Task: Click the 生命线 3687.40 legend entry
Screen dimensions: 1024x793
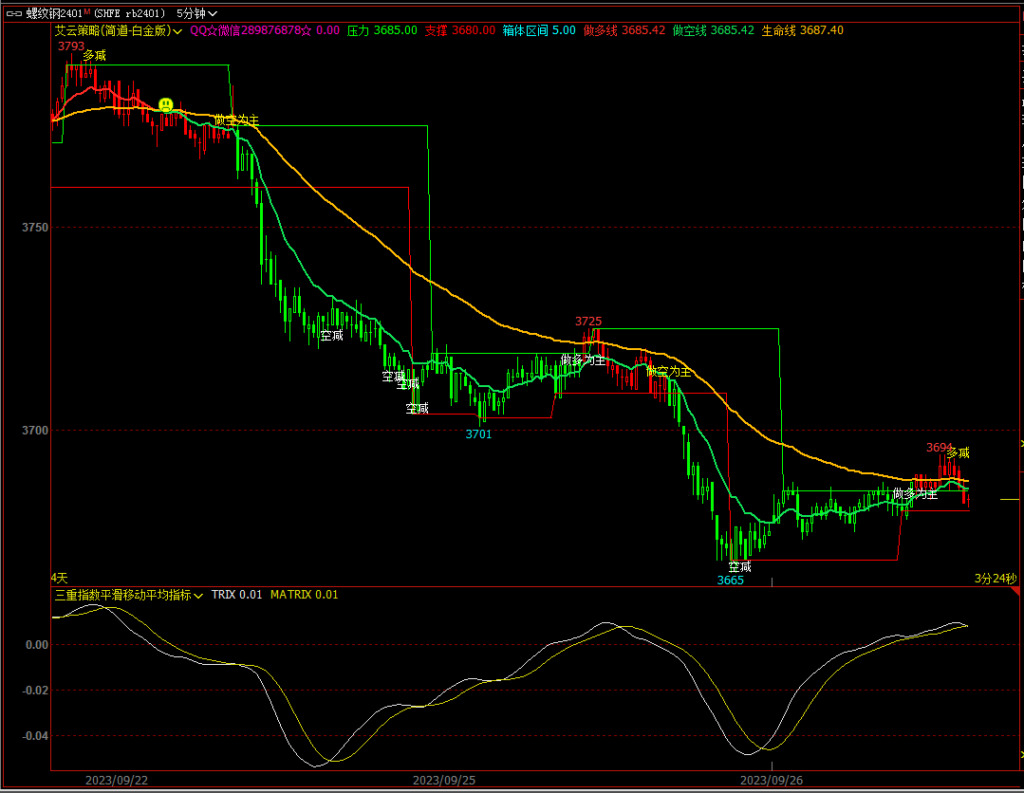Action: [802, 30]
